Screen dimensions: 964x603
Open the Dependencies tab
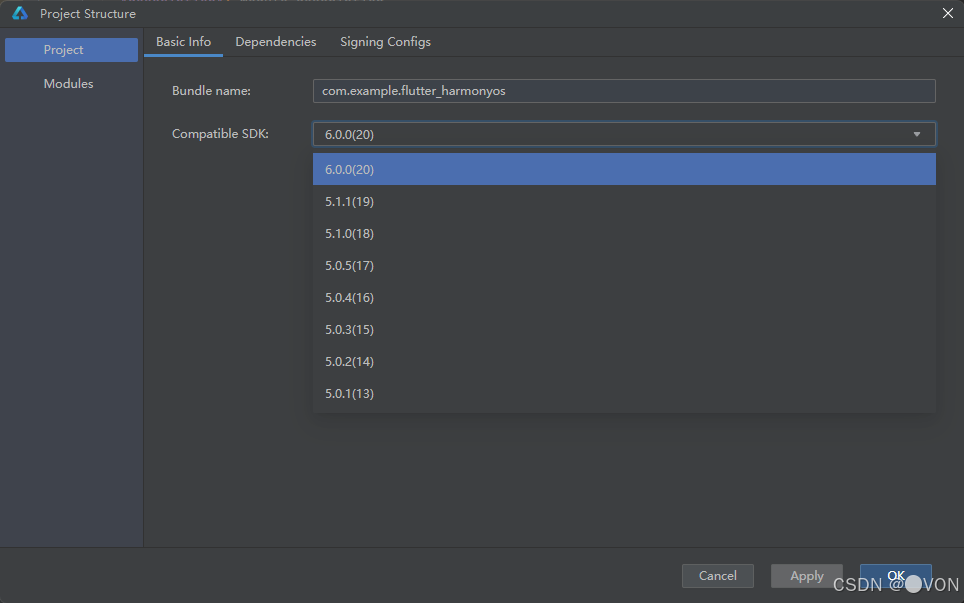[275, 42]
